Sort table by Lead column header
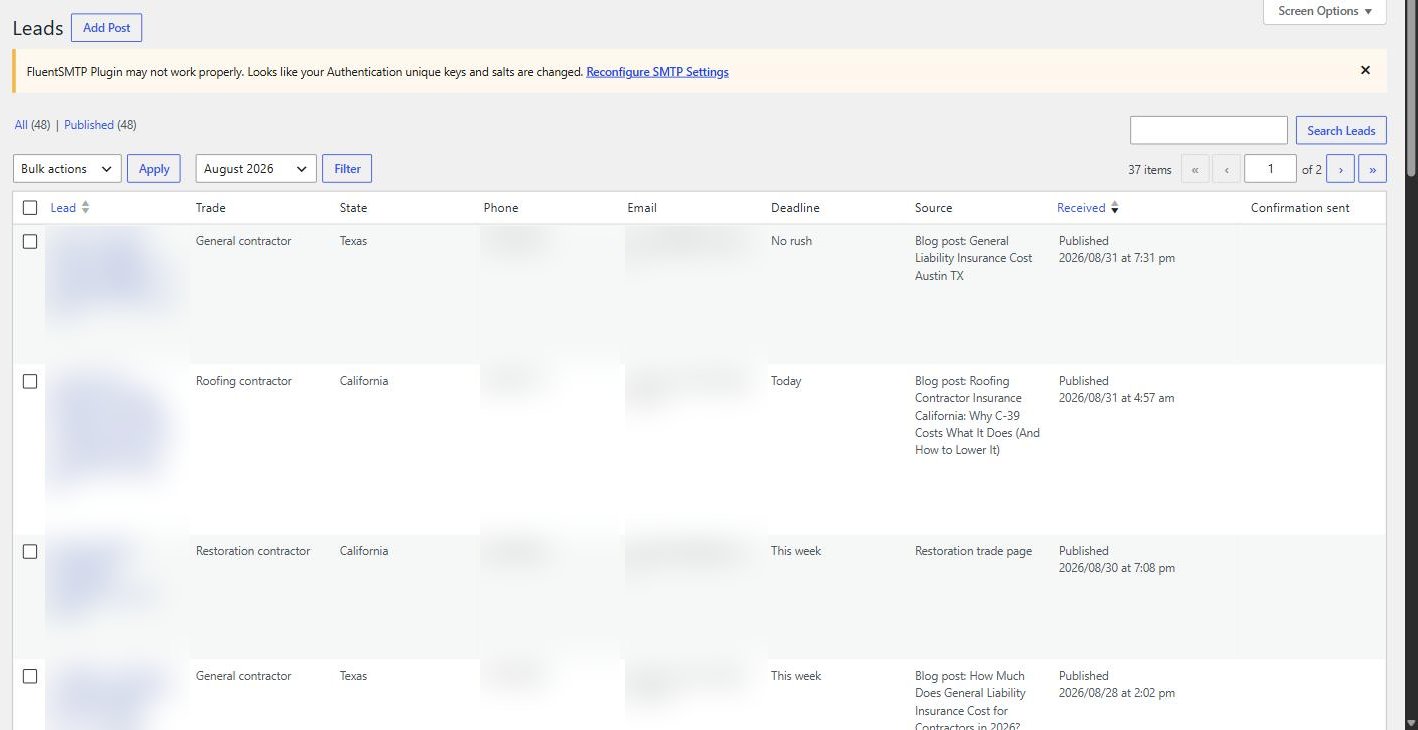 click(63, 208)
